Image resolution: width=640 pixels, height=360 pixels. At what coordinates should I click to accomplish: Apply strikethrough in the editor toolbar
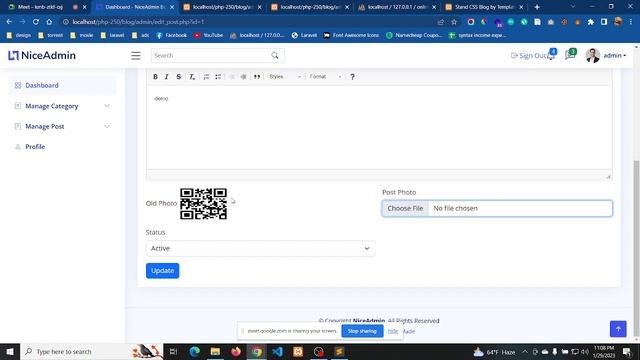click(178, 77)
